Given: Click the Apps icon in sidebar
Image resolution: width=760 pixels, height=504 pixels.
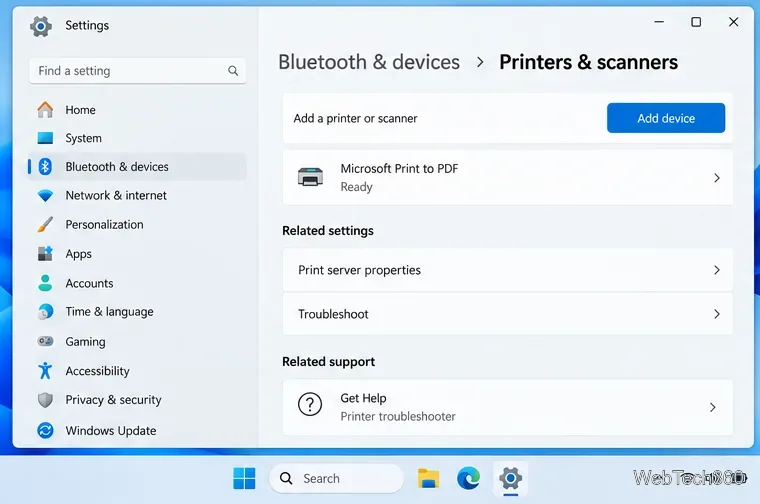Looking at the screenshot, I should click(45, 253).
